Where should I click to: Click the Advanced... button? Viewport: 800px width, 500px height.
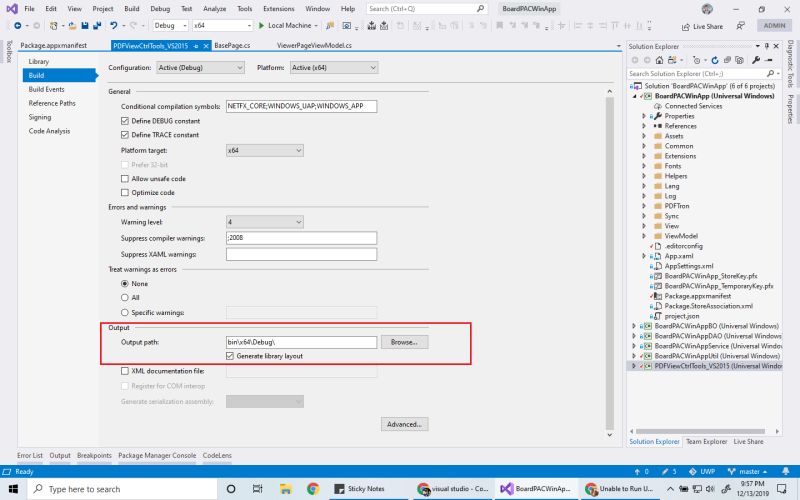(405, 424)
